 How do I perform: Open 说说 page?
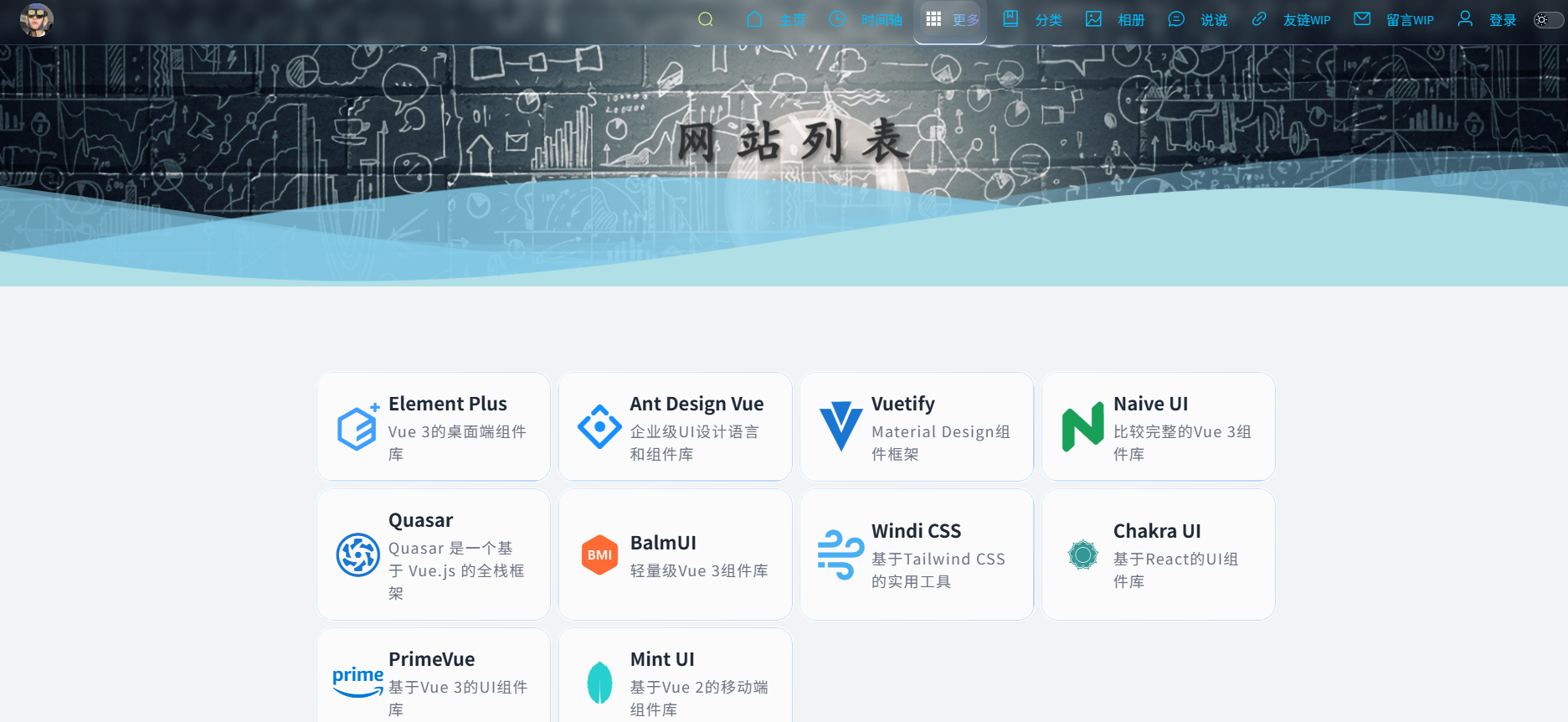(x=1214, y=20)
